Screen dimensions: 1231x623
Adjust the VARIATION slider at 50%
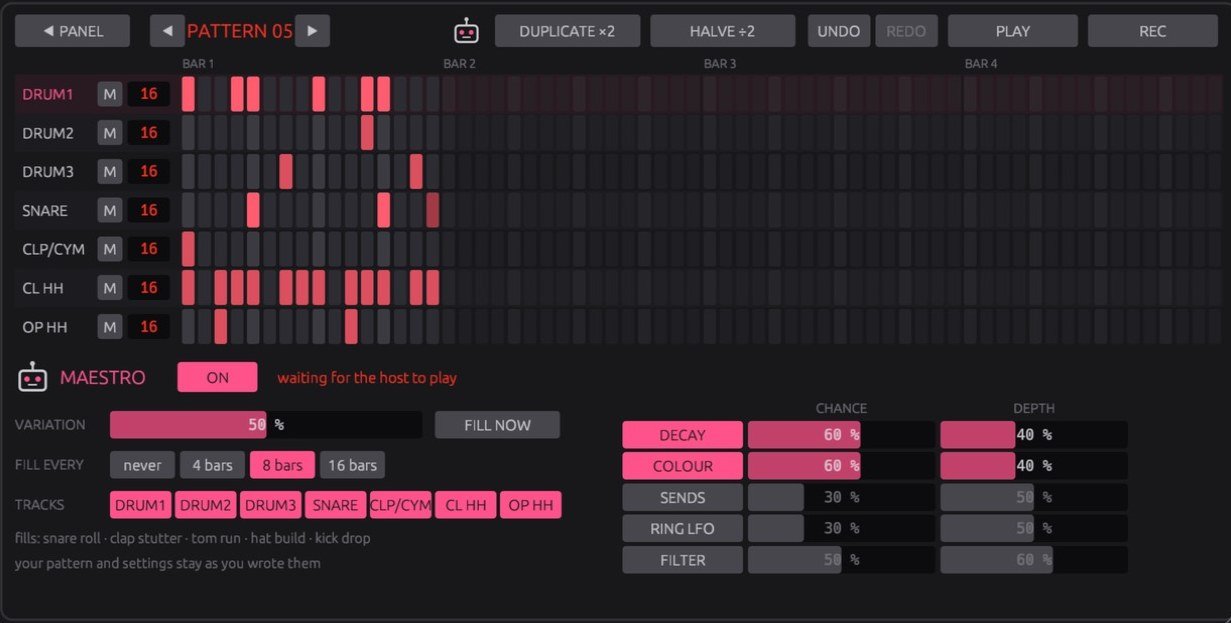coord(266,424)
